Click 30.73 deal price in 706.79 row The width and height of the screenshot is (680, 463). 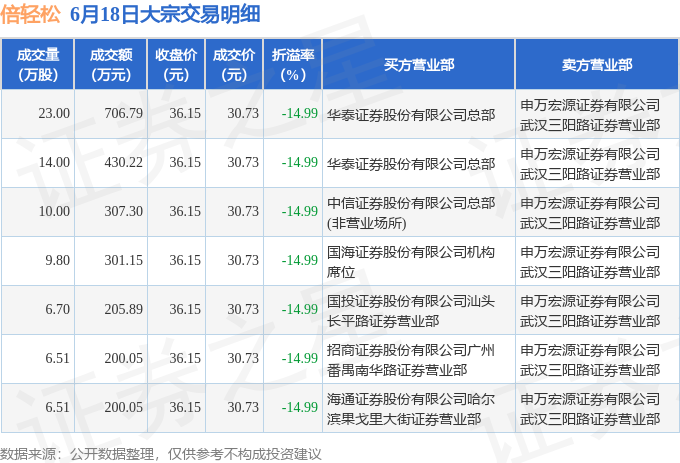pyautogui.click(x=243, y=114)
